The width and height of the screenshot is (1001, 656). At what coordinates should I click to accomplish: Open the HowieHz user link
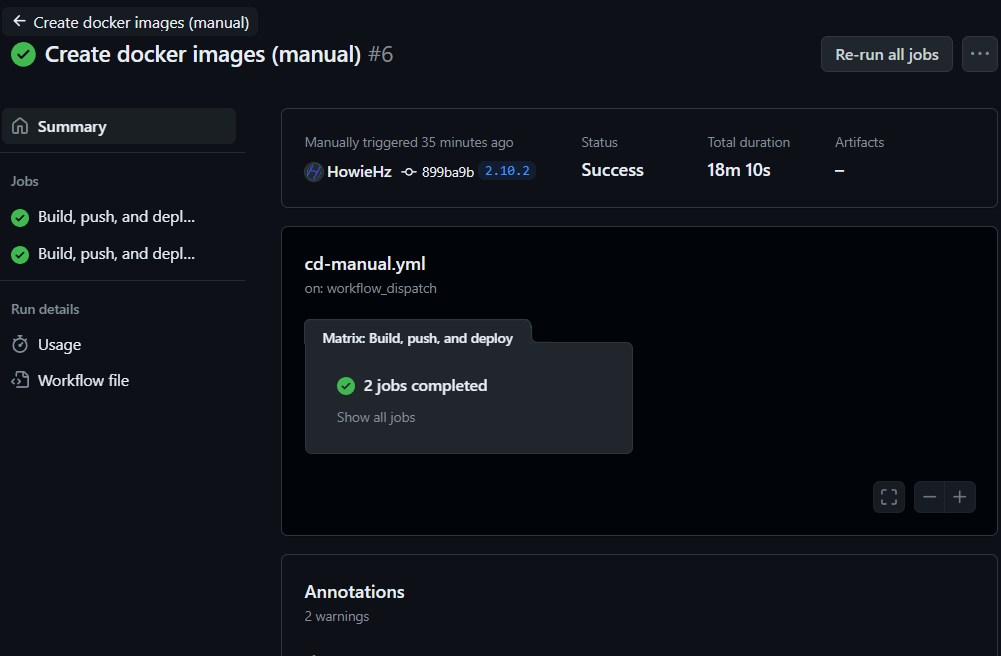pos(359,172)
